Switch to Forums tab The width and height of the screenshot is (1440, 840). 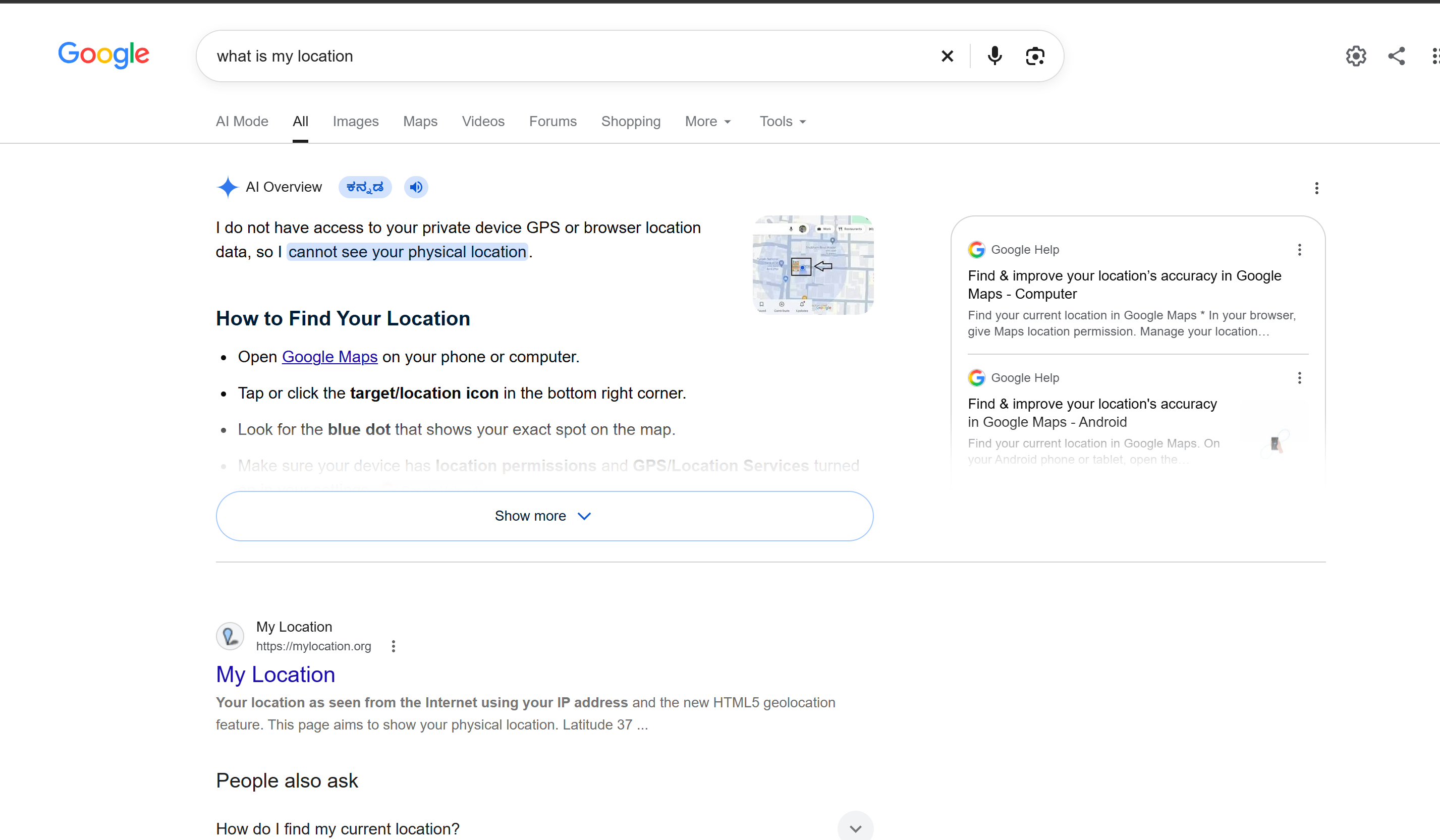(x=552, y=121)
